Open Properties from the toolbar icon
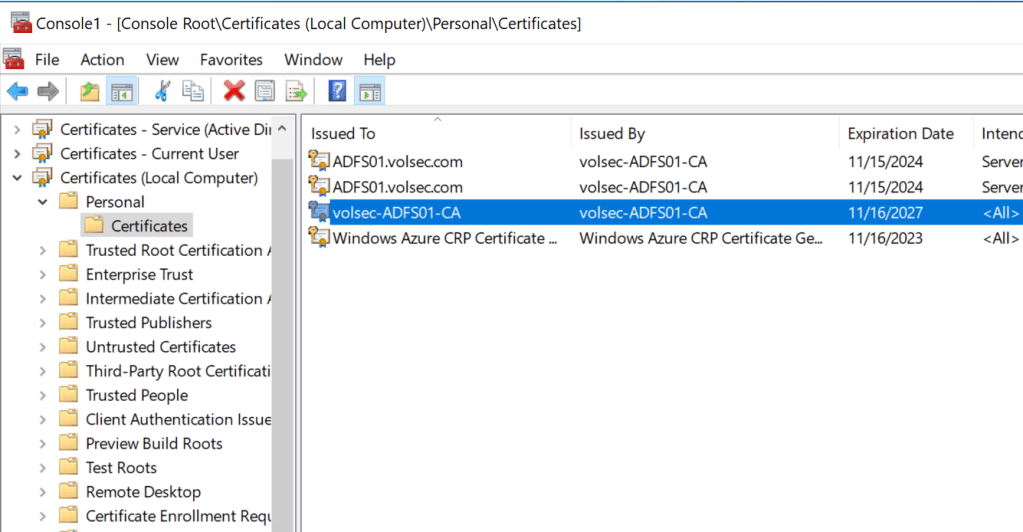Image resolution: width=1023 pixels, height=532 pixels. point(265,92)
